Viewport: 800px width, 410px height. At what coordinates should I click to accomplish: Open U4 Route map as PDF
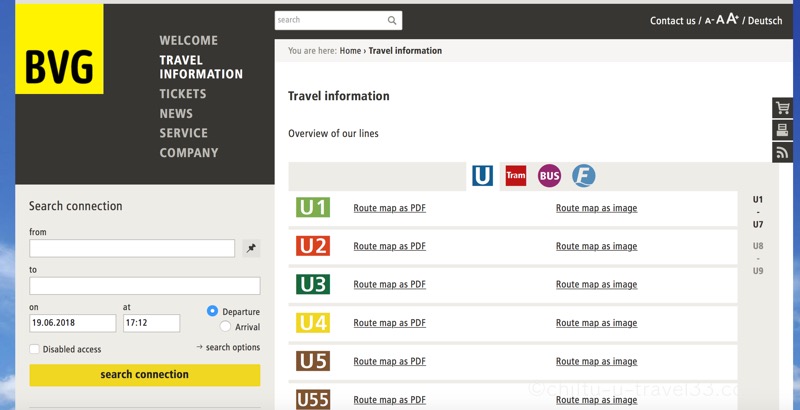(389, 323)
